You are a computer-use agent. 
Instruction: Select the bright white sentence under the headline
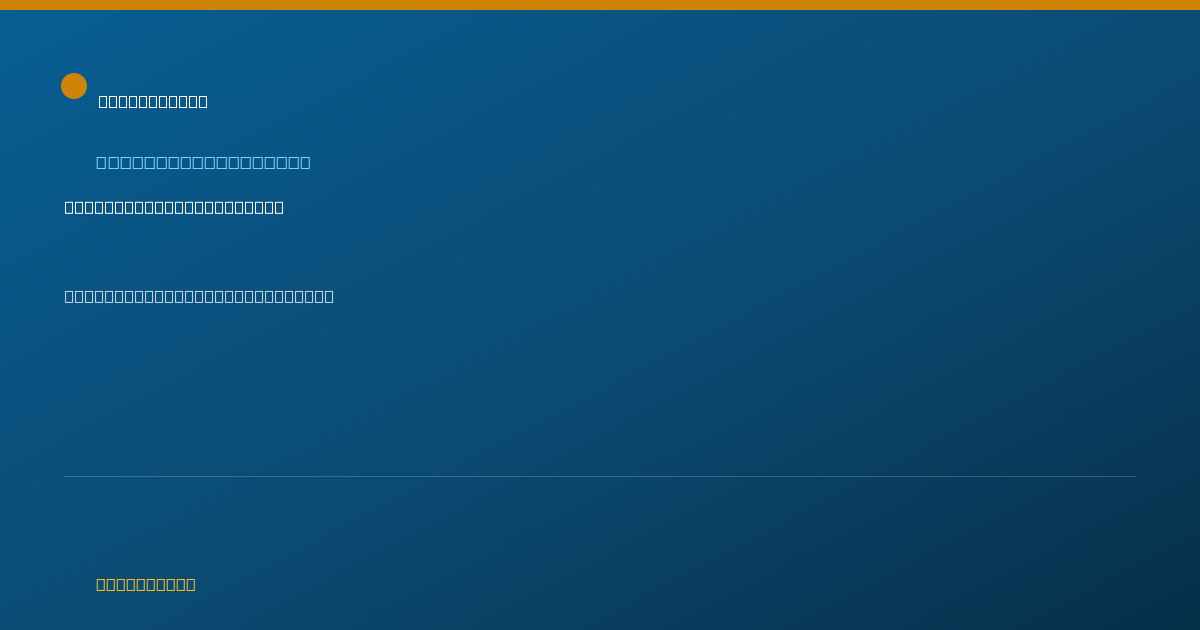[x=174, y=207]
